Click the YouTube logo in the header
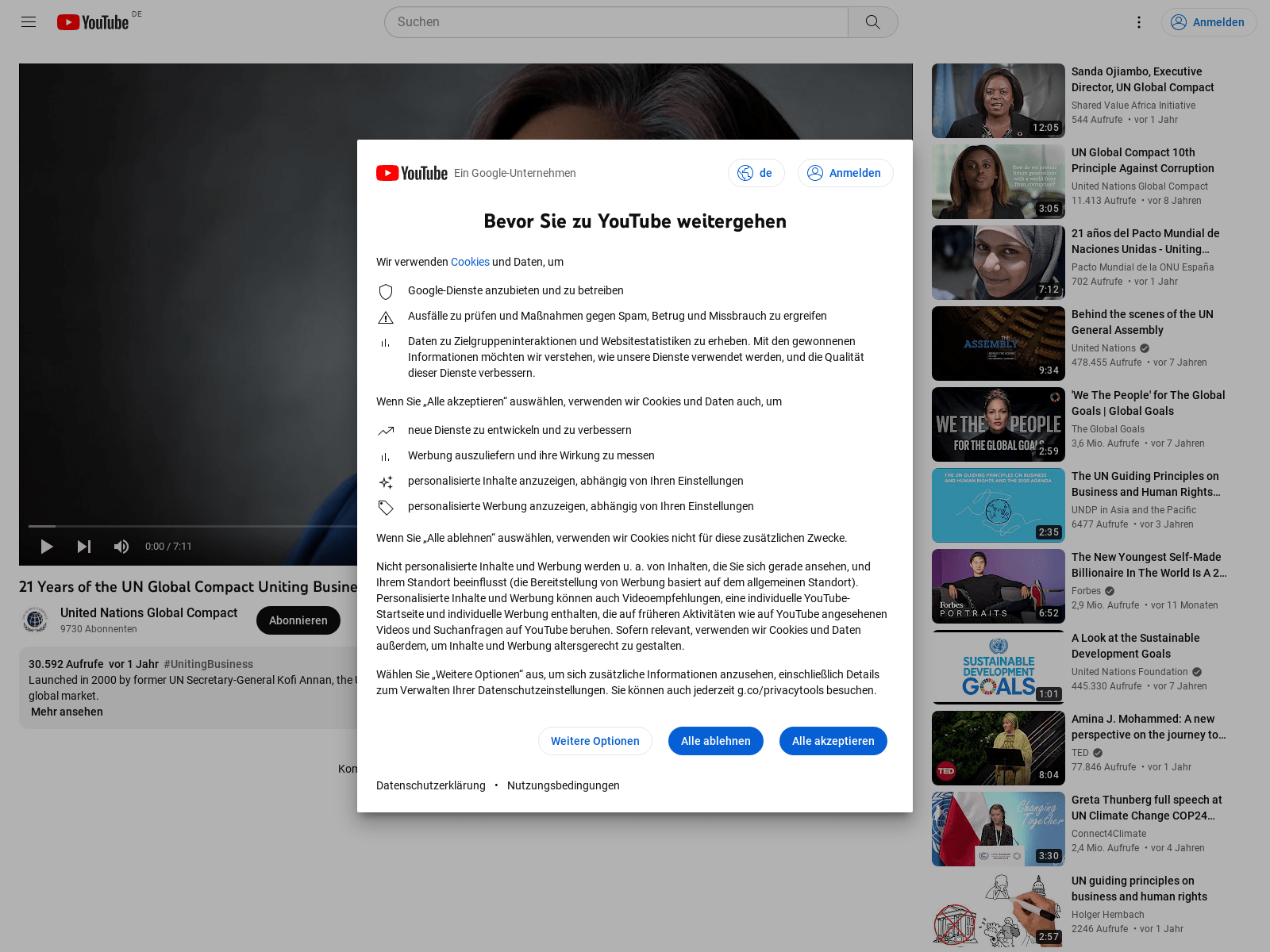 click(x=93, y=22)
